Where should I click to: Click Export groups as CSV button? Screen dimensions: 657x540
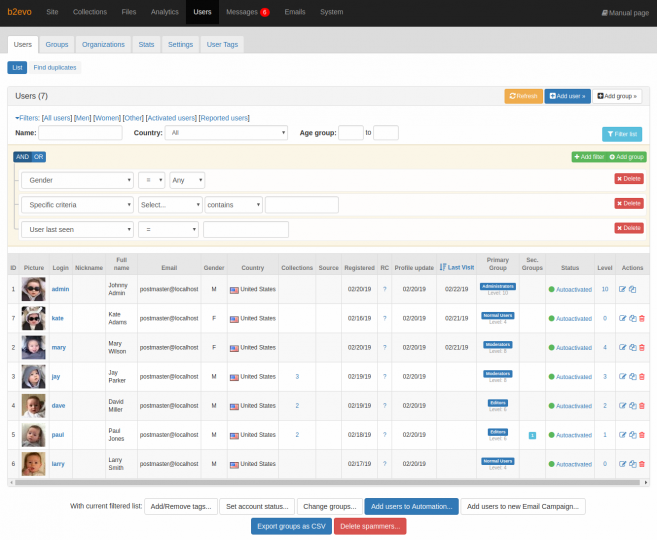(x=291, y=526)
